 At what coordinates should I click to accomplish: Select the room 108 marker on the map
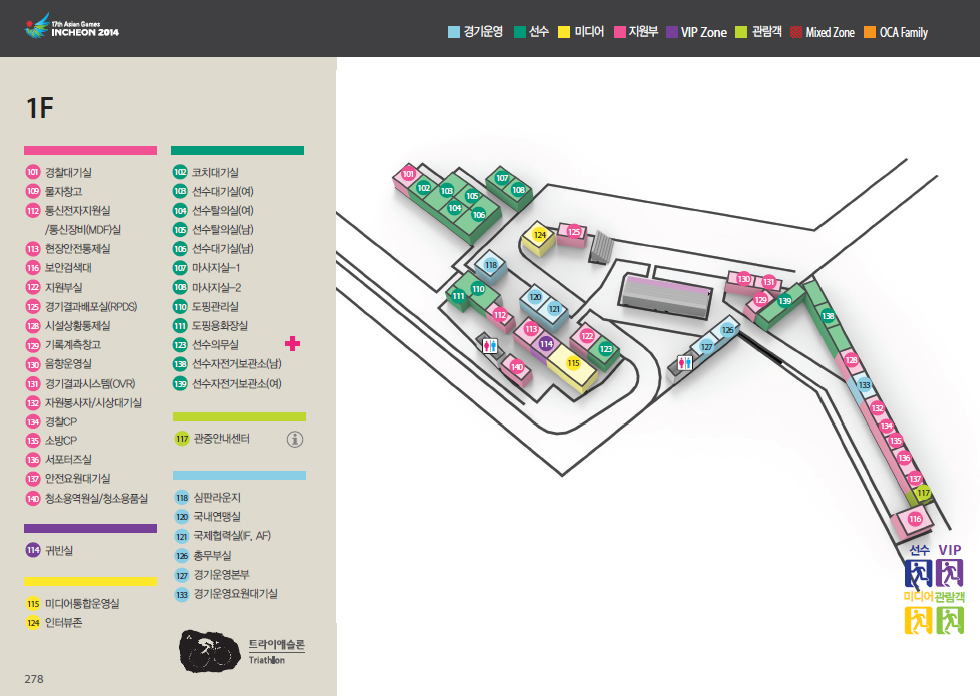(x=518, y=190)
